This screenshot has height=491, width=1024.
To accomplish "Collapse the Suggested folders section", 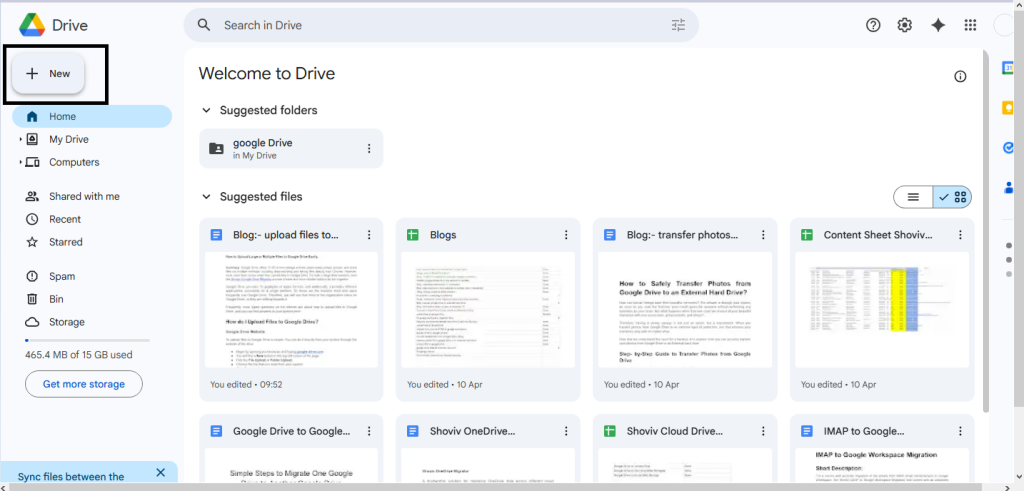I will (206, 110).
